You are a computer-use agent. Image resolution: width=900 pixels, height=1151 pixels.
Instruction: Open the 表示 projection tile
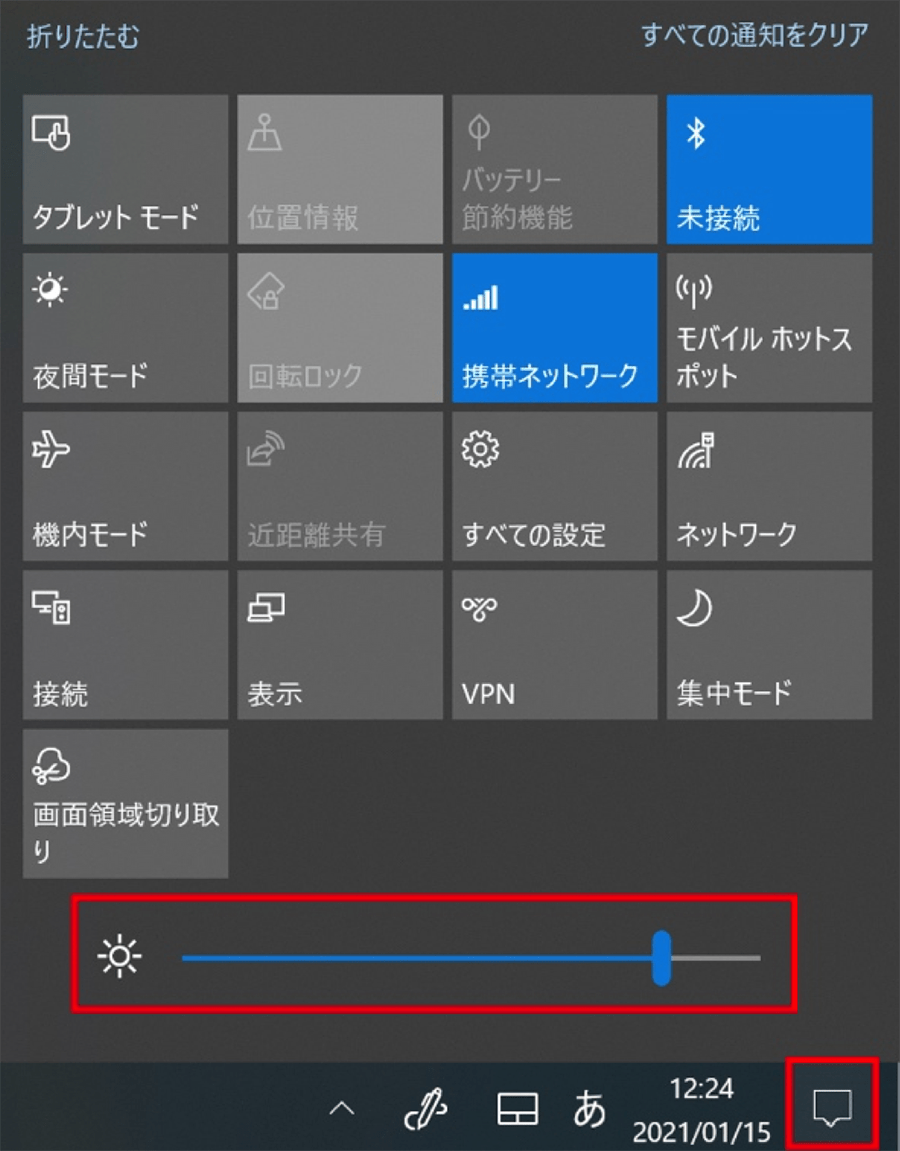[x=340, y=645]
